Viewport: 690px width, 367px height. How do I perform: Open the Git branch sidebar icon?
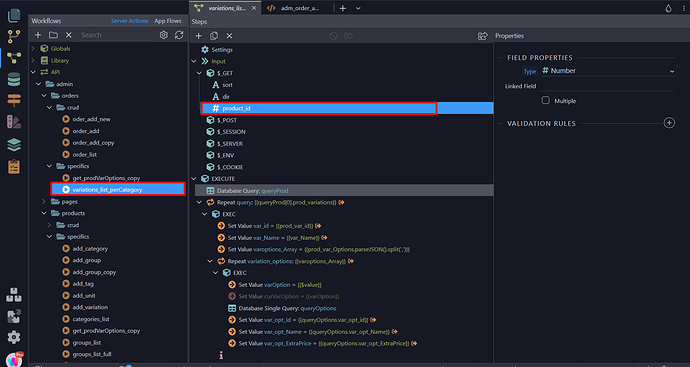pyautogui.click(x=14, y=37)
